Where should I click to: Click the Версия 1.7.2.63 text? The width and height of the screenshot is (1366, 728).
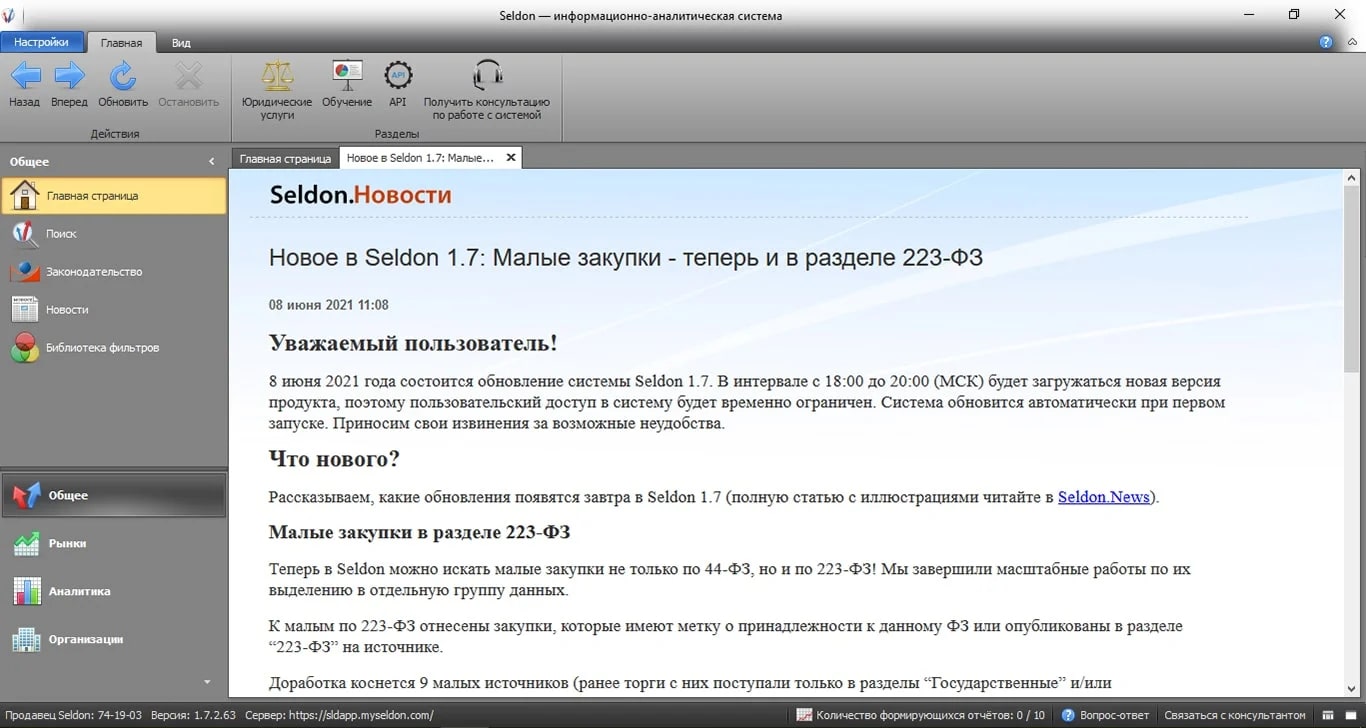point(193,715)
